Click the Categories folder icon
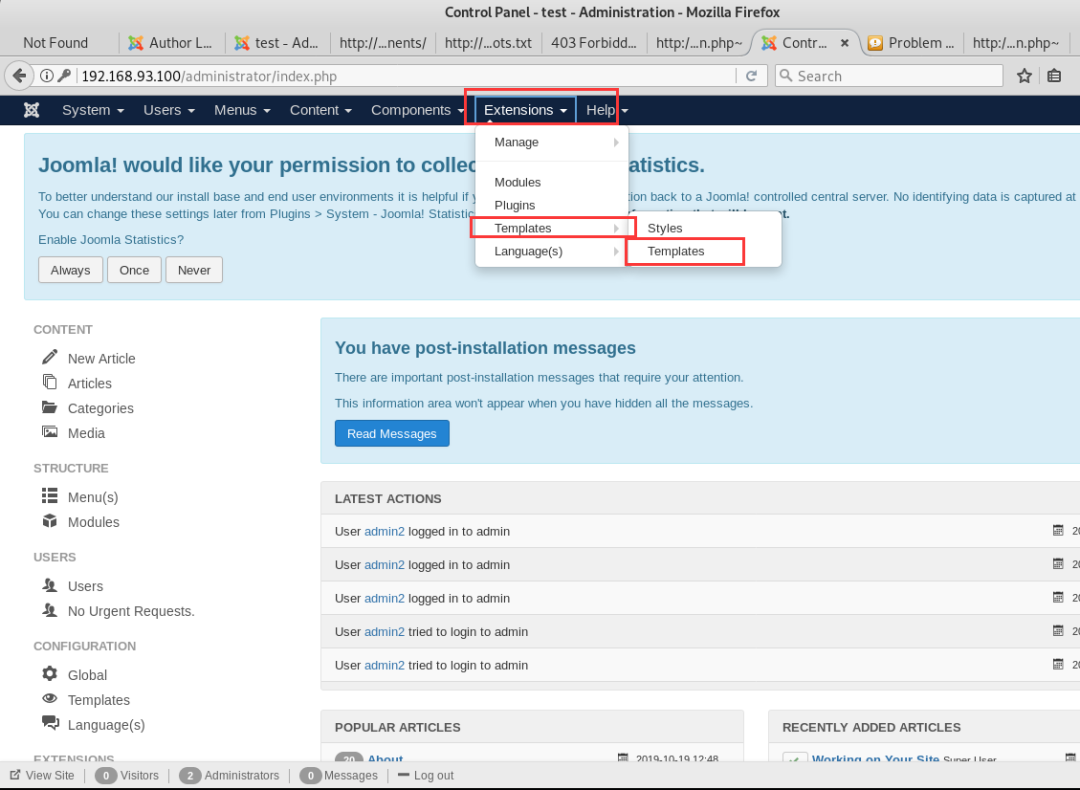This screenshot has width=1080, height=790. [x=50, y=407]
